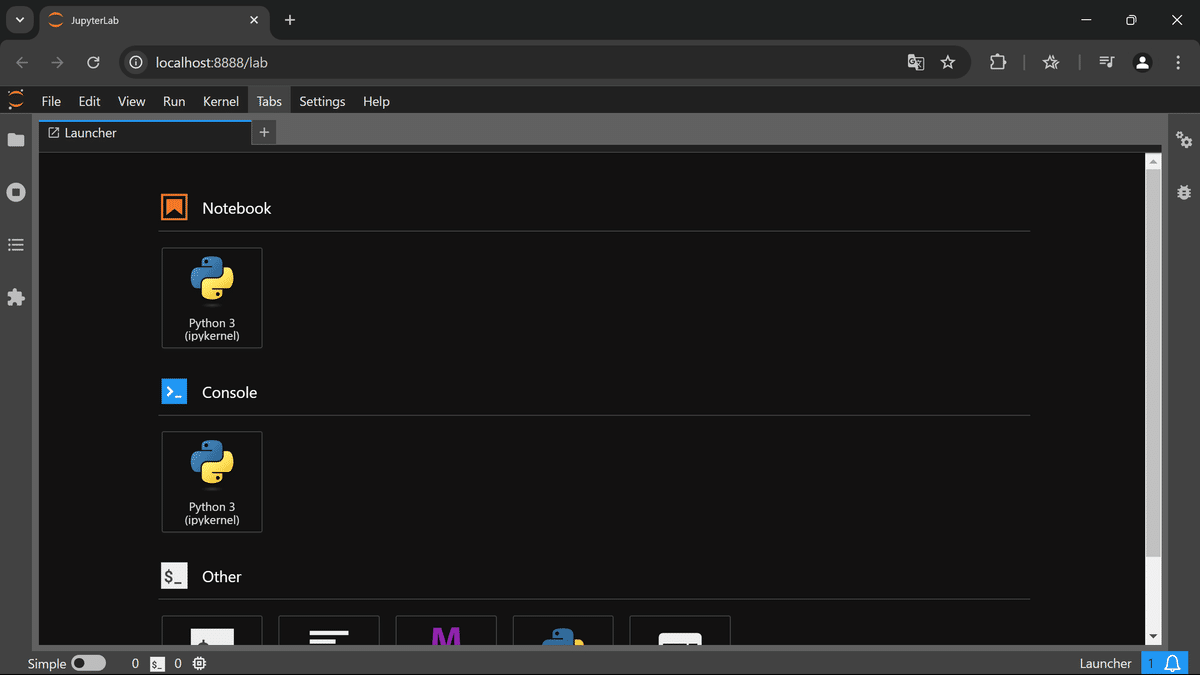
Task: Reload the page in Chrome
Action: (93, 62)
